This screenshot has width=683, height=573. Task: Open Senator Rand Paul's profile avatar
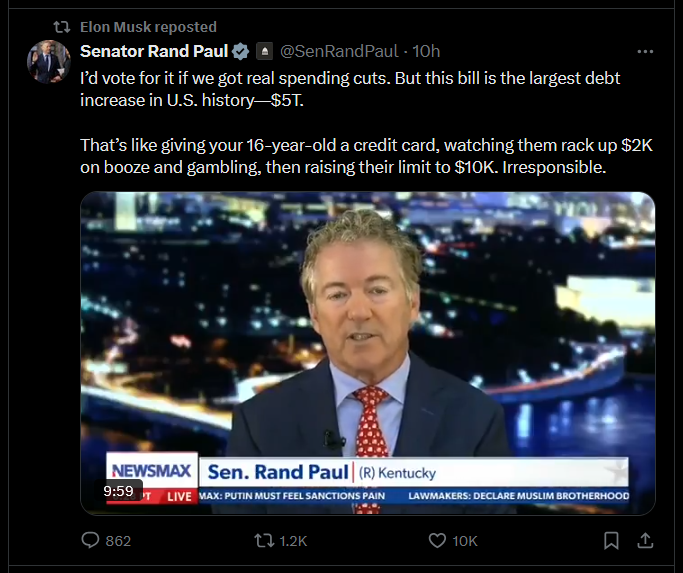(x=48, y=61)
